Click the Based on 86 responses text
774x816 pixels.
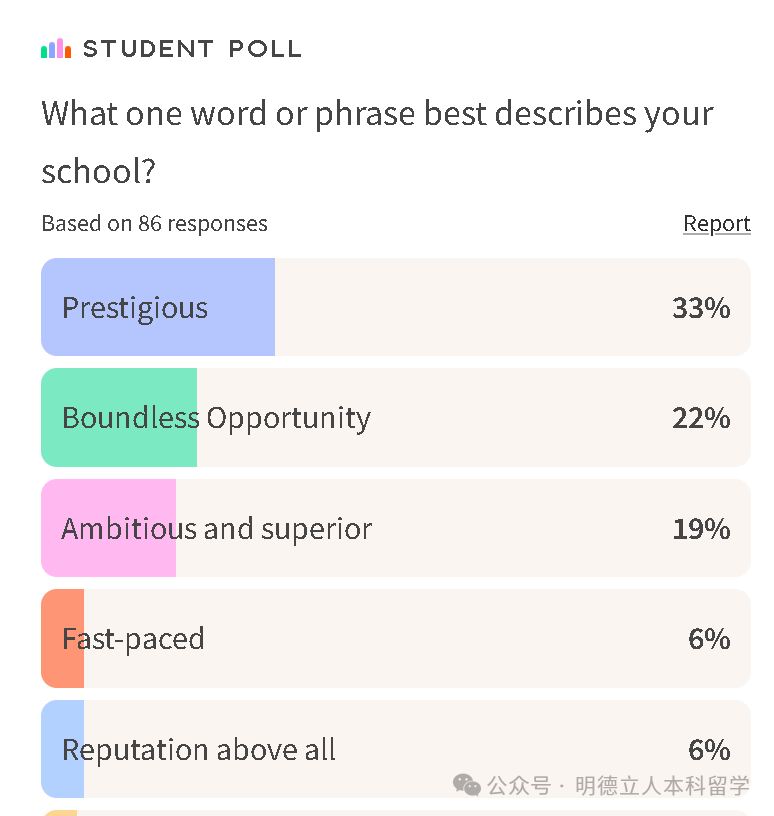pyautogui.click(x=155, y=224)
